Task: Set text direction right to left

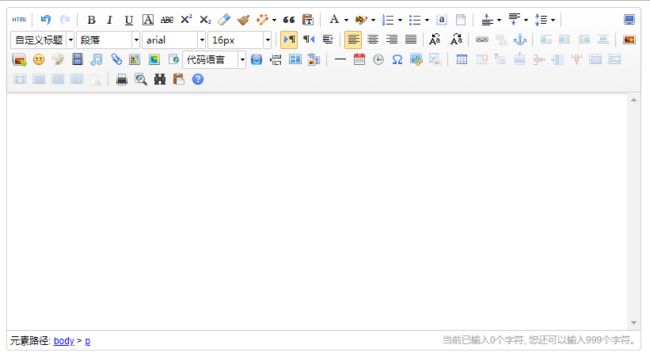Action: [308, 40]
